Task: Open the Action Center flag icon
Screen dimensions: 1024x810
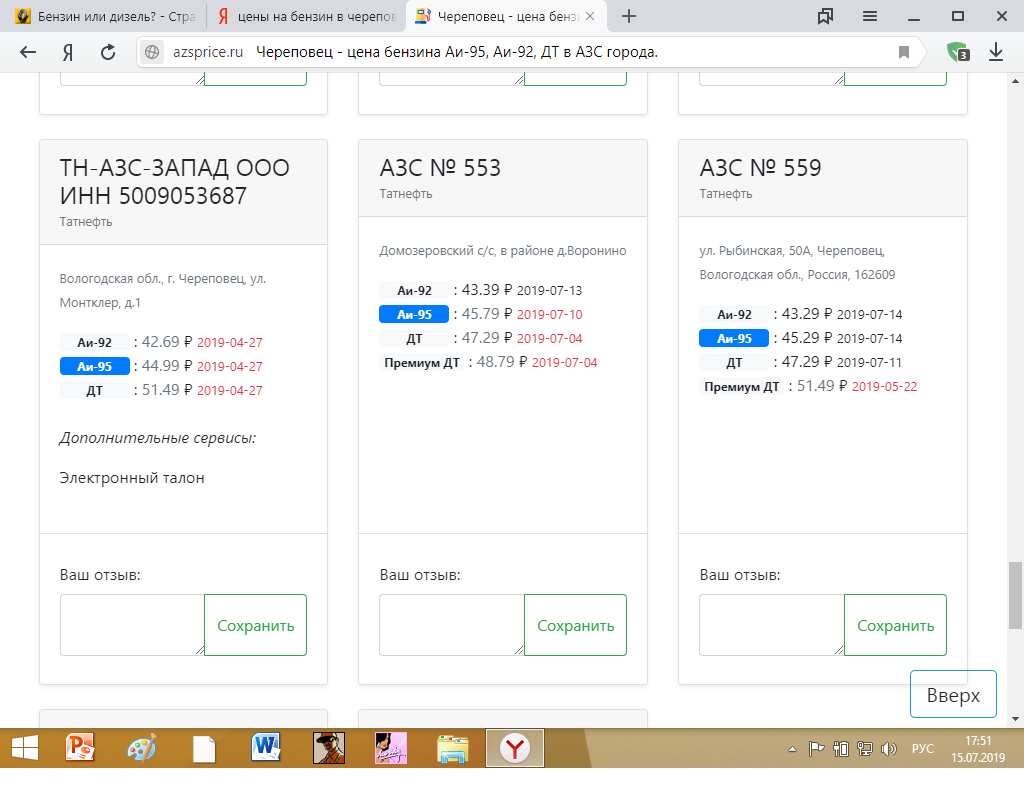Action: pyautogui.click(x=816, y=749)
